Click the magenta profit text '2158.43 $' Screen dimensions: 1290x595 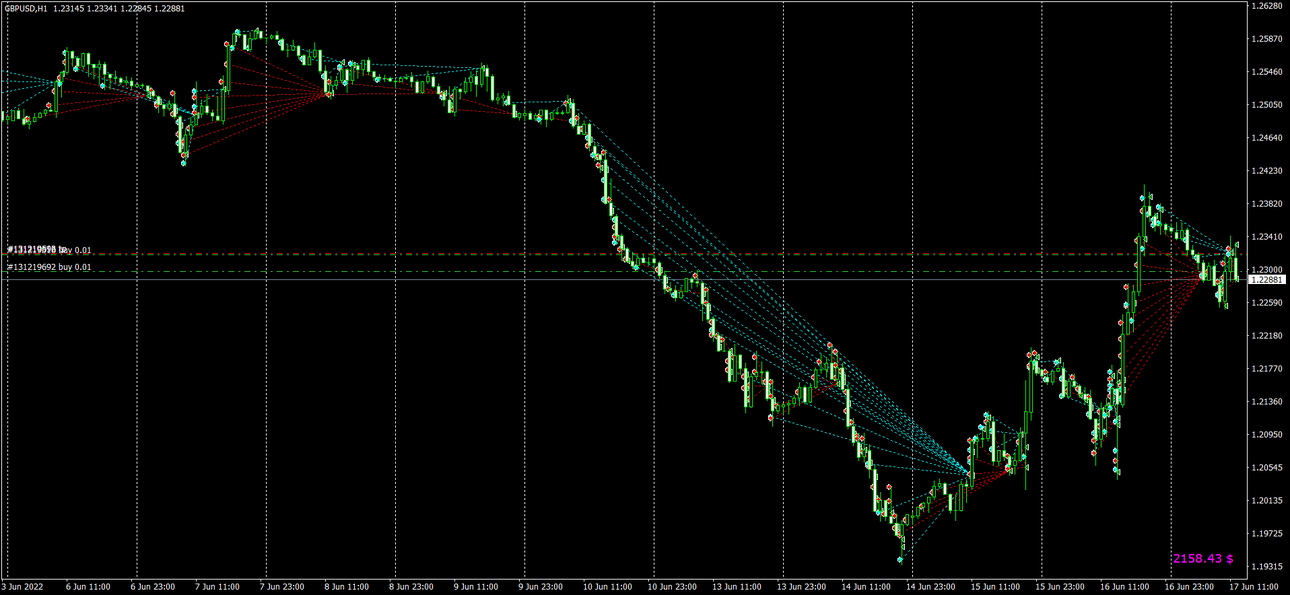[x=1203, y=559]
